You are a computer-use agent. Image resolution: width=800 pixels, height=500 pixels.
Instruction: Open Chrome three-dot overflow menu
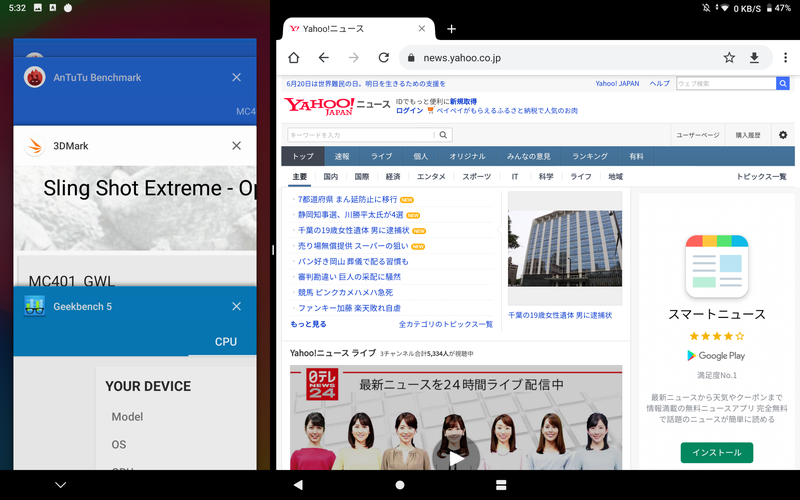785,58
